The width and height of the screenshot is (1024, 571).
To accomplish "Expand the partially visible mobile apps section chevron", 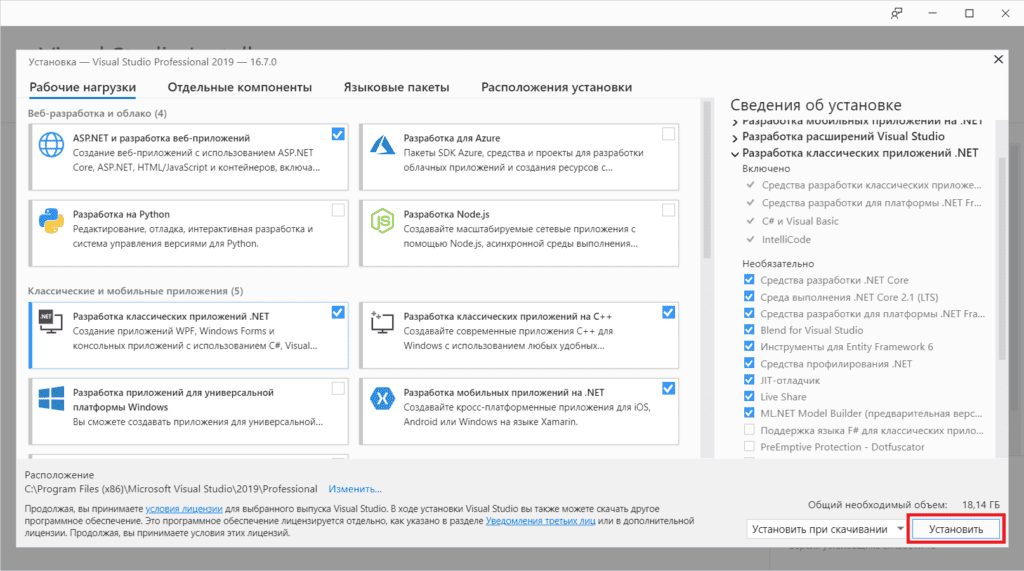I will [735, 122].
